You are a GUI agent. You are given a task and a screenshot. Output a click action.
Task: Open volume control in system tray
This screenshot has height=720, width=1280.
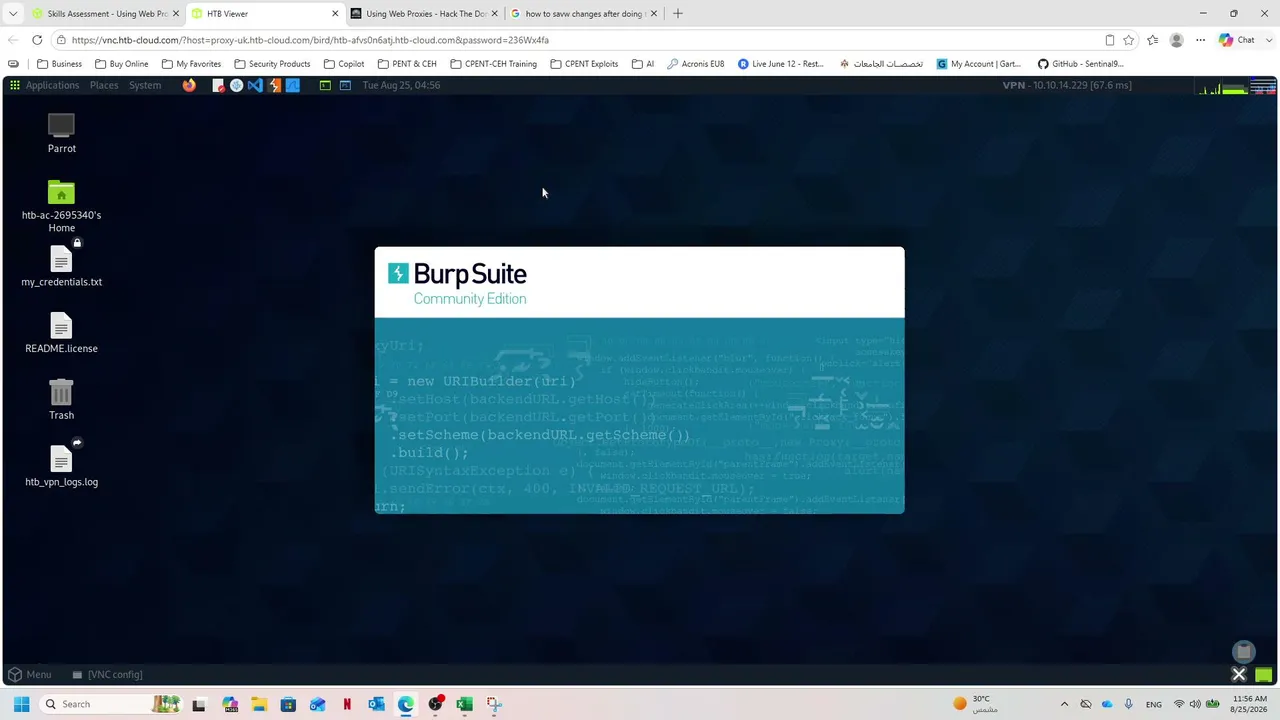click(1195, 704)
